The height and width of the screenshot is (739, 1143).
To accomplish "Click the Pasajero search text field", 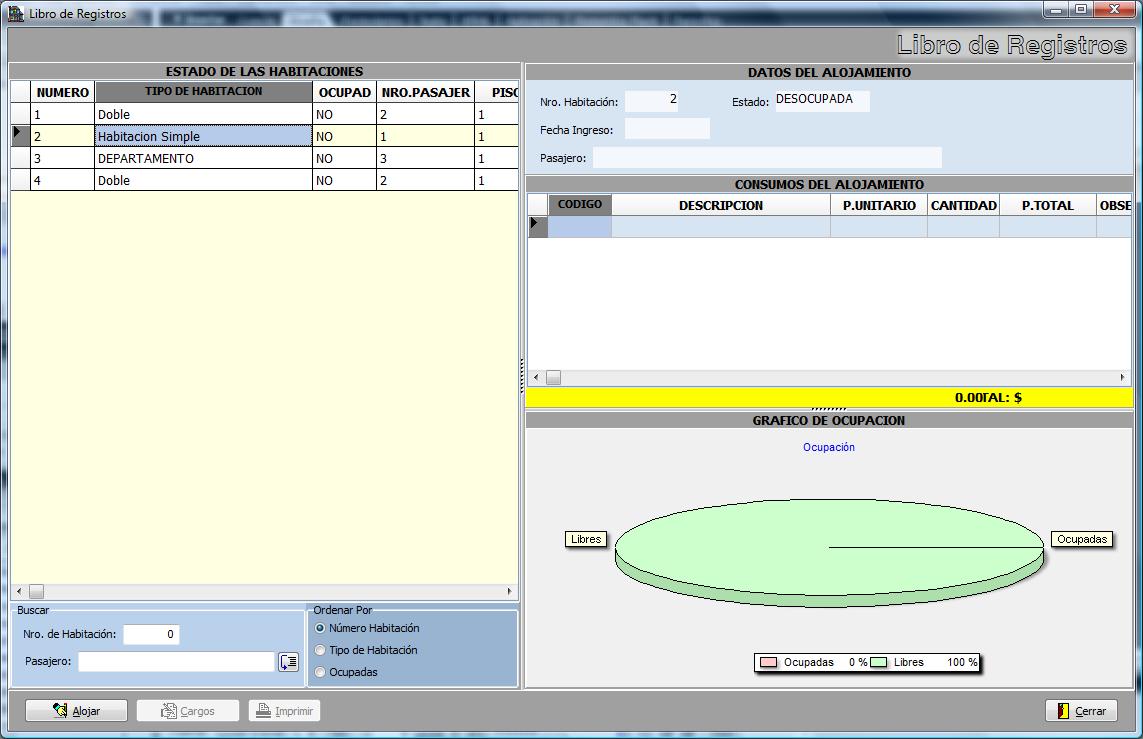I will pyautogui.click(x=176, y=661).
